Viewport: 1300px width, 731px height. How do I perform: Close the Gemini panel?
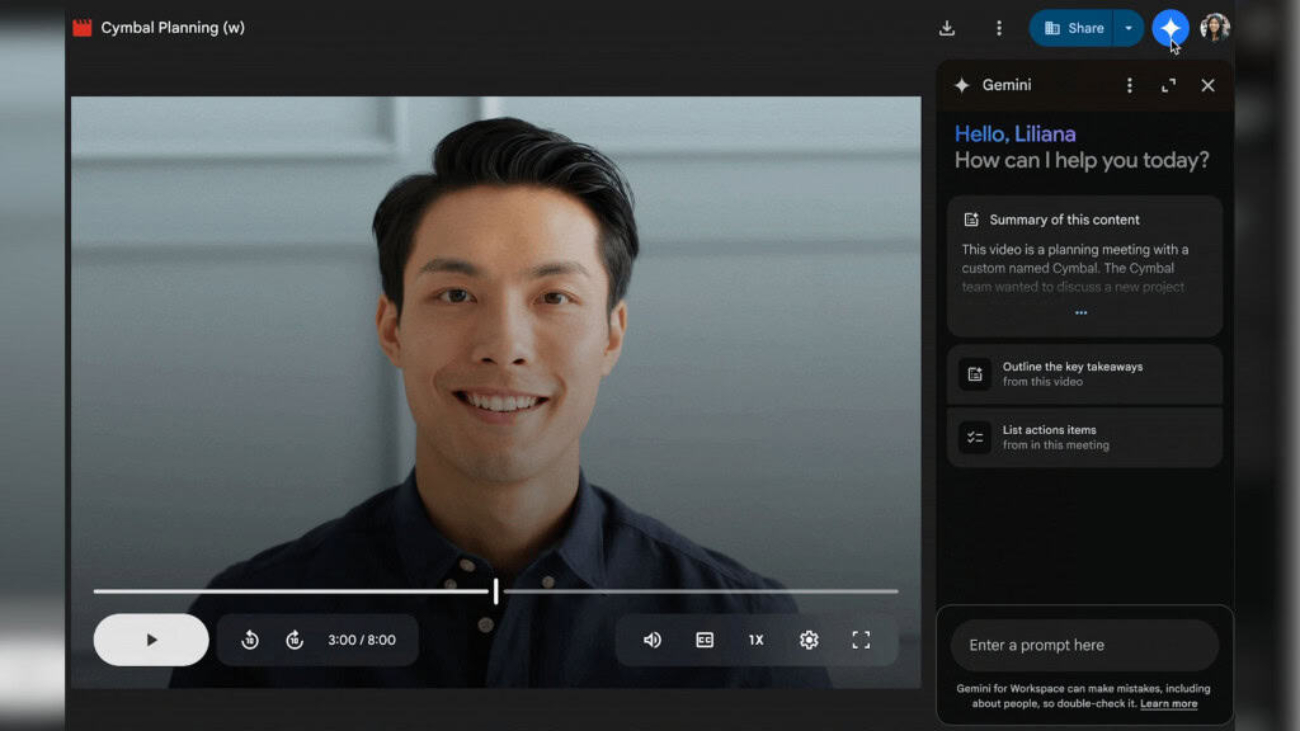[x=1208, y=86]
